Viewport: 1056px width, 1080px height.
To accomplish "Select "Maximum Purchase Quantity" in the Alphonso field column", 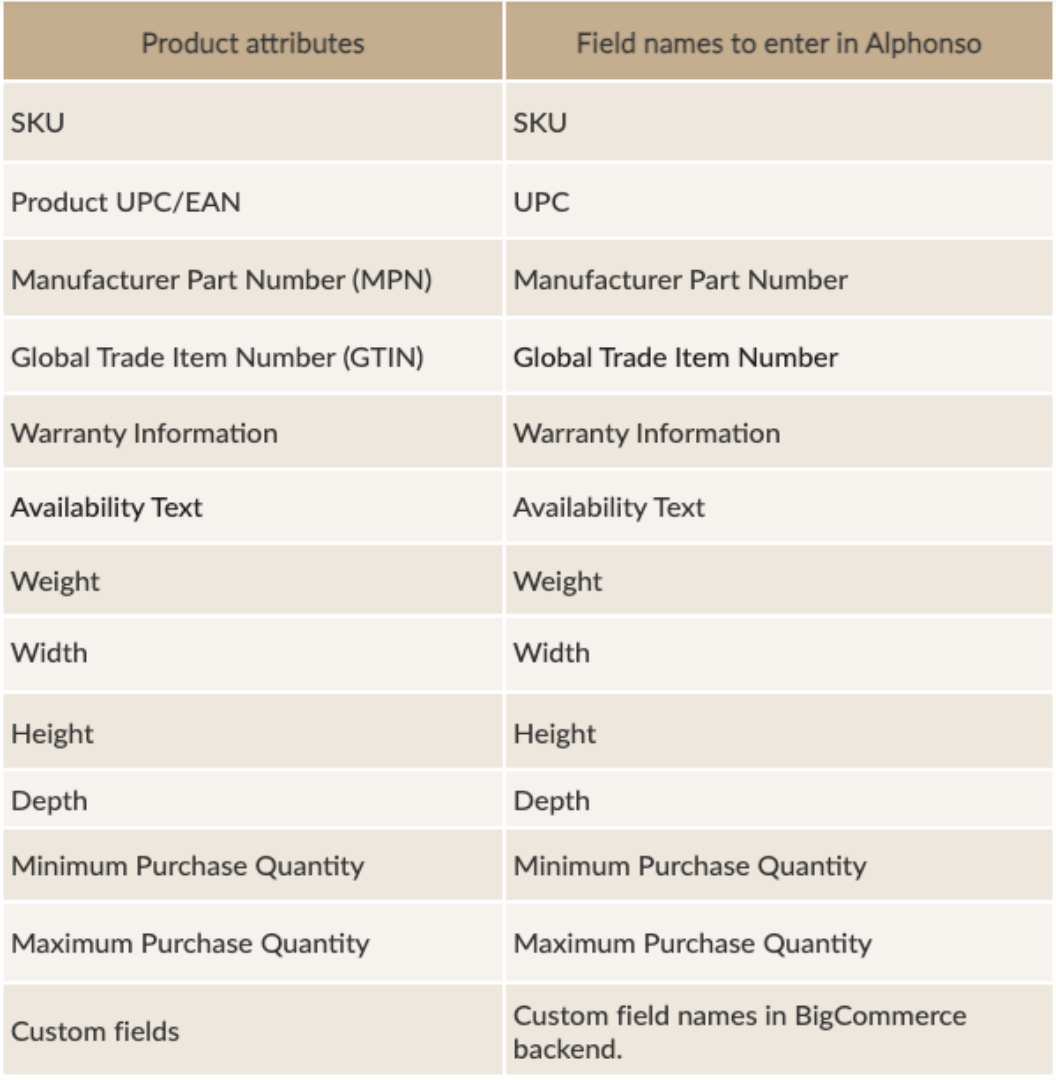I will [692, 943].
